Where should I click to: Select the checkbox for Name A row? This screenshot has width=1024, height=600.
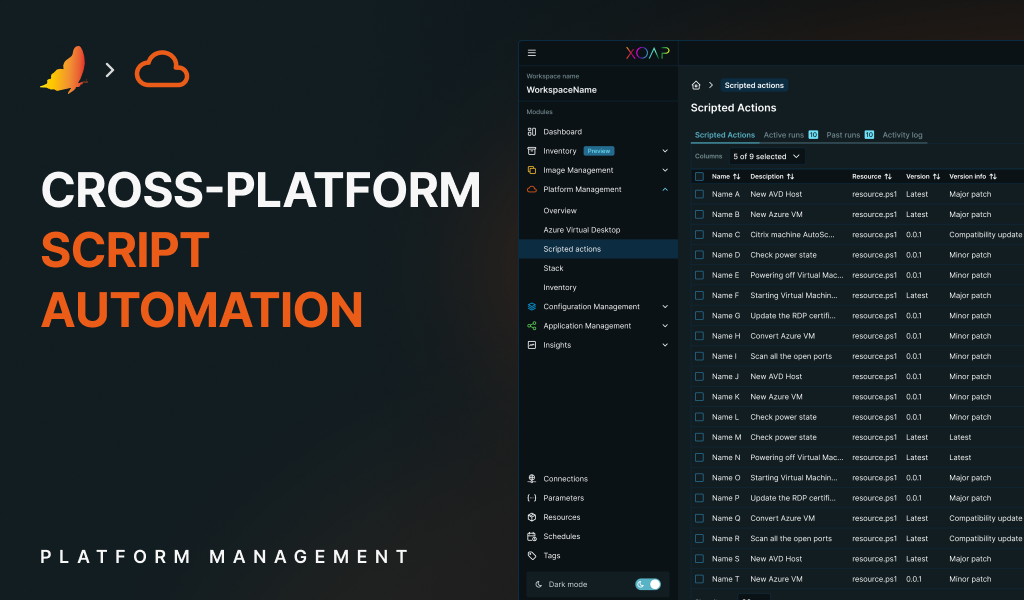click(x=697, y=194)
